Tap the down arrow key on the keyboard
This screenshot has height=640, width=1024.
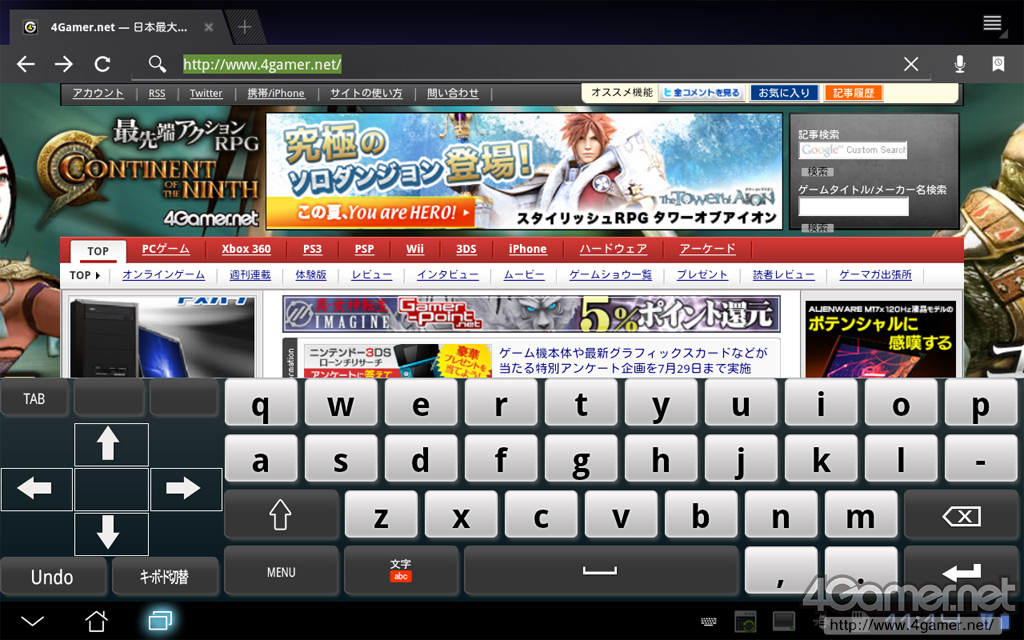tap(111, 534)
